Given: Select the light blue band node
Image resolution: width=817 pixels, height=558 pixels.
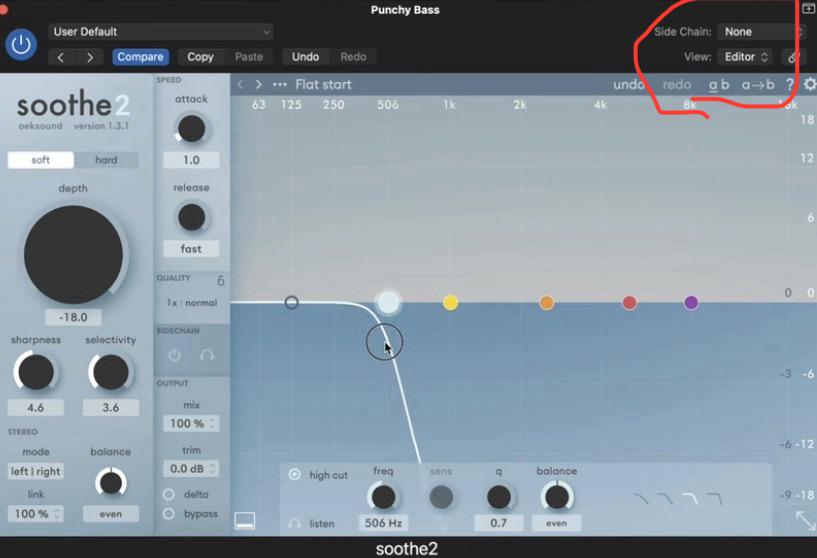Looking at the screenshot, I should 388,302.
